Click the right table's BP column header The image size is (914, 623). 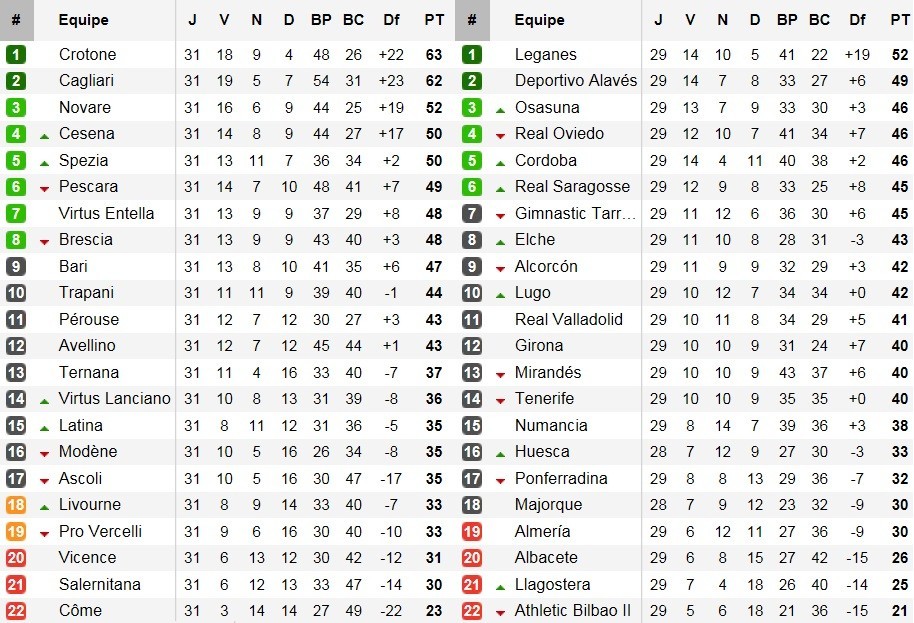(x=787, y=20)
